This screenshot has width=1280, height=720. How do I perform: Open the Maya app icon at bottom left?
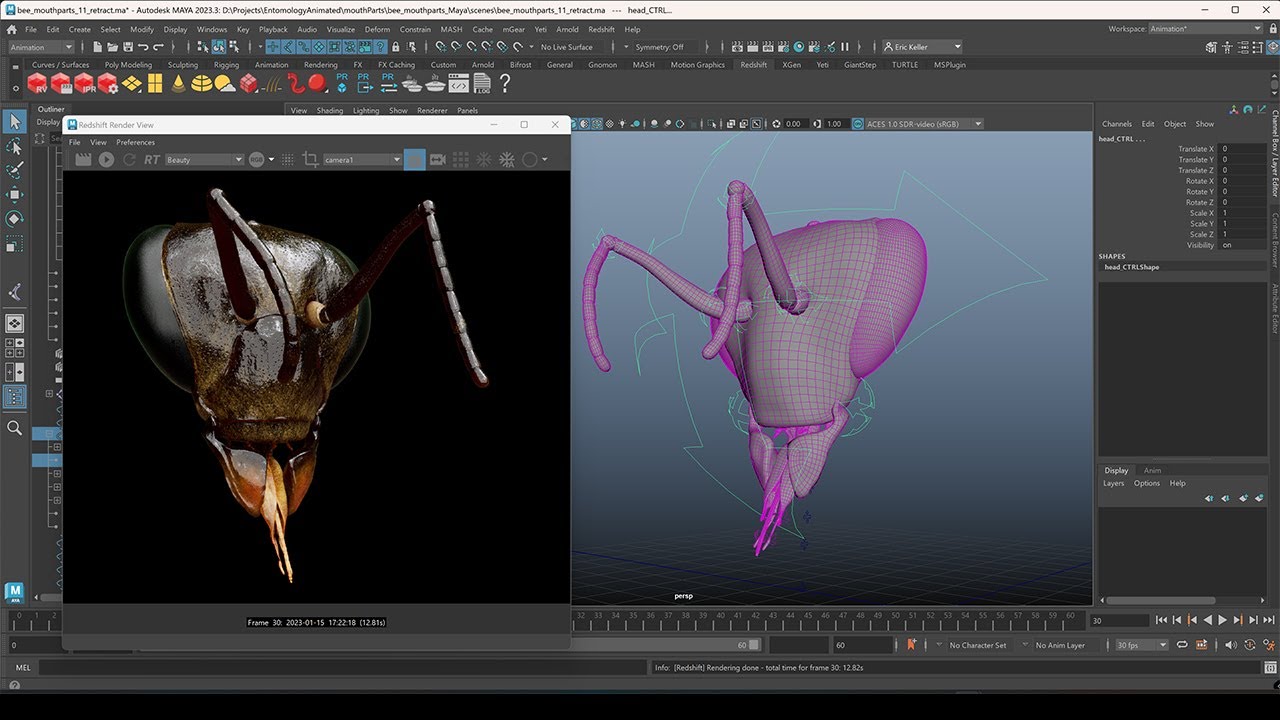14,593
